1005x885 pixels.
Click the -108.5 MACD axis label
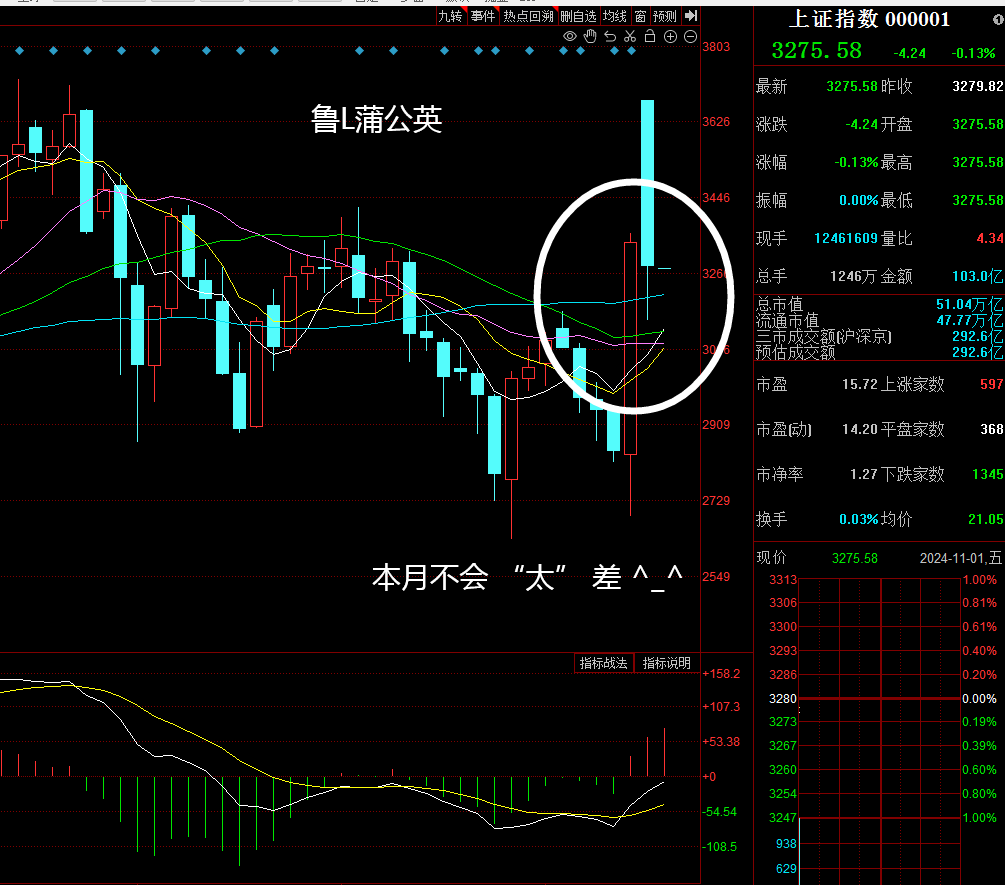click(721, 847)
